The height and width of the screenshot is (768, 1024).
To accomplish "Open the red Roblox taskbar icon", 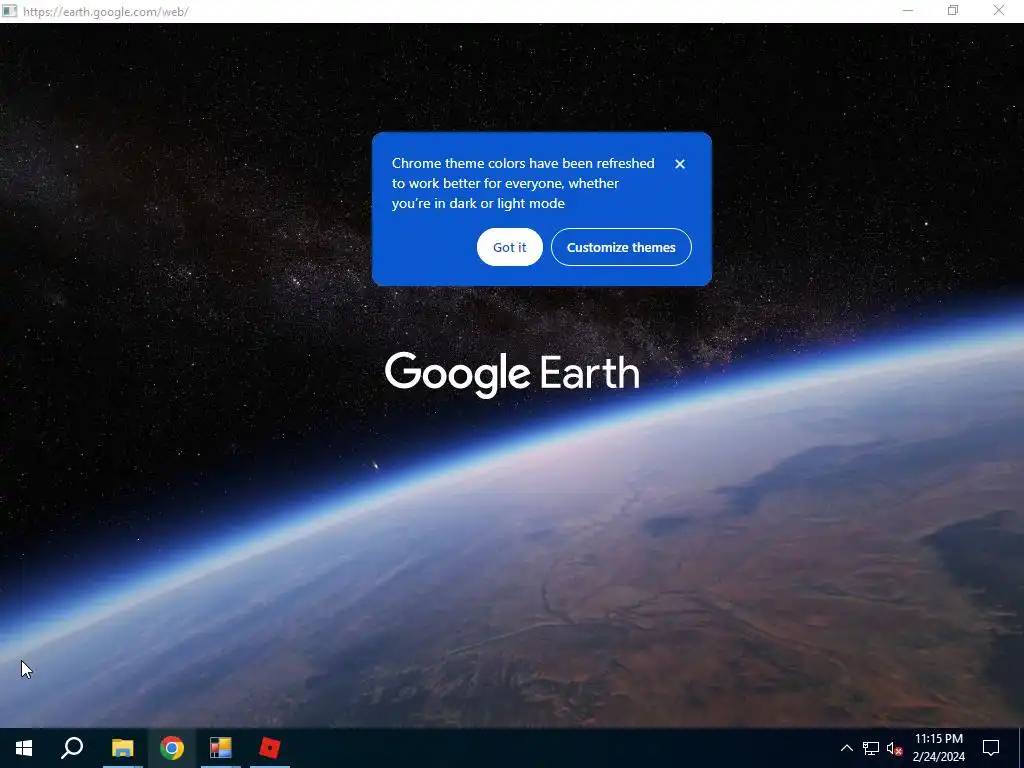I will tap(270, 748).
